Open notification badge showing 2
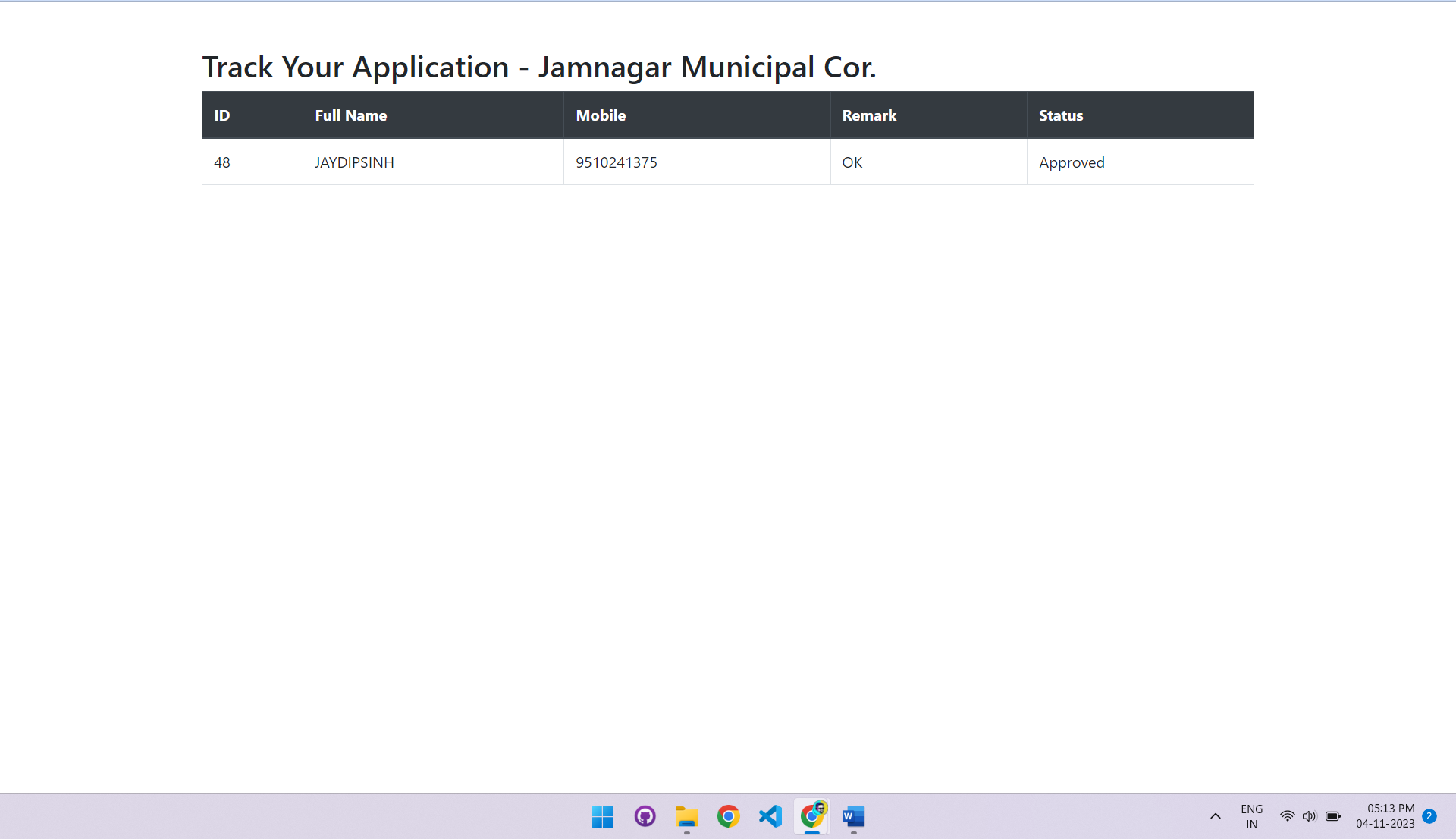The image size is (1456, 839). (1429, 816)
